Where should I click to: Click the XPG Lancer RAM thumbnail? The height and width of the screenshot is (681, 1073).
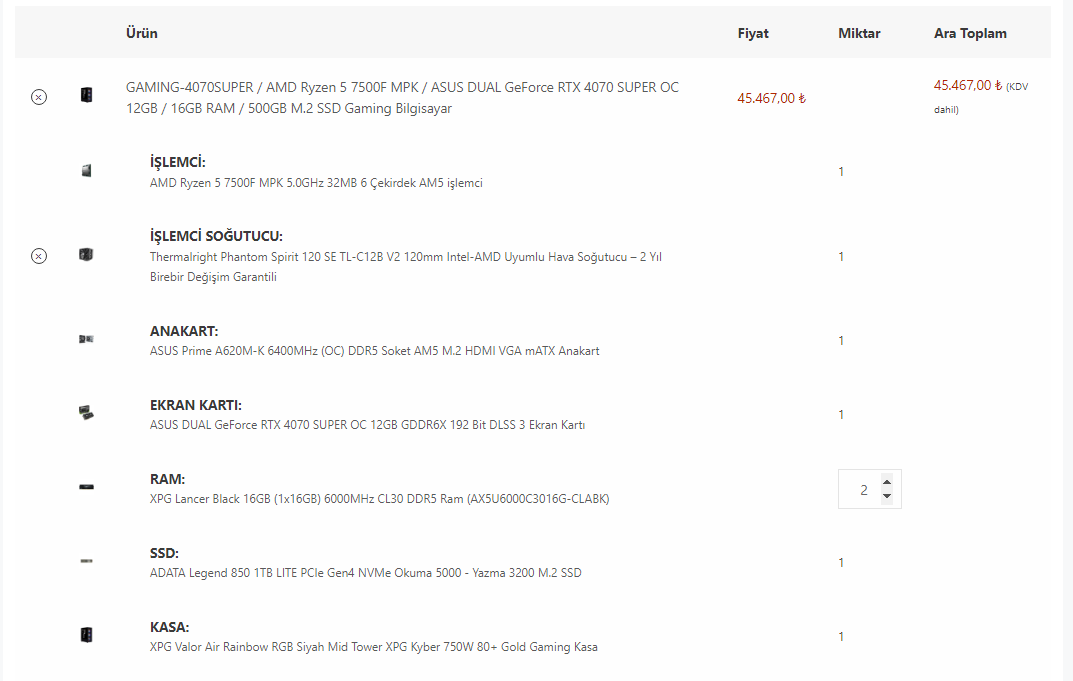(86, 487)
